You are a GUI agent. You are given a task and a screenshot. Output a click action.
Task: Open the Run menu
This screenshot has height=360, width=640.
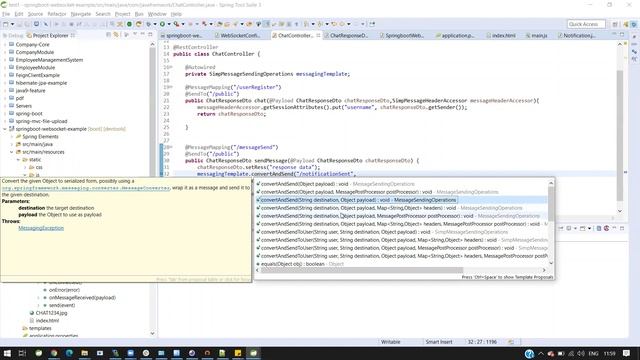[139, 14]
